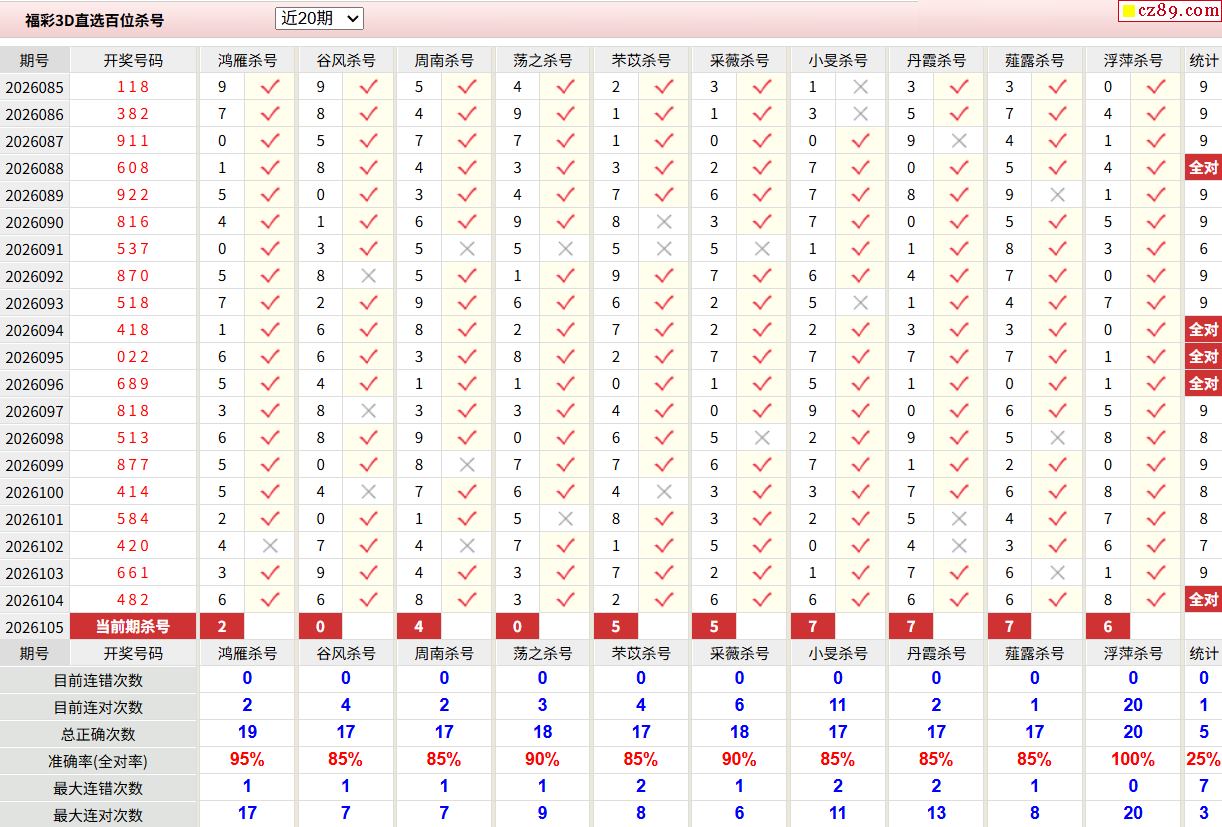Click the X mark for 周南杀号 in row 2026091
The height and width of the screenshot is (827, 1222).
coord(467,249)
